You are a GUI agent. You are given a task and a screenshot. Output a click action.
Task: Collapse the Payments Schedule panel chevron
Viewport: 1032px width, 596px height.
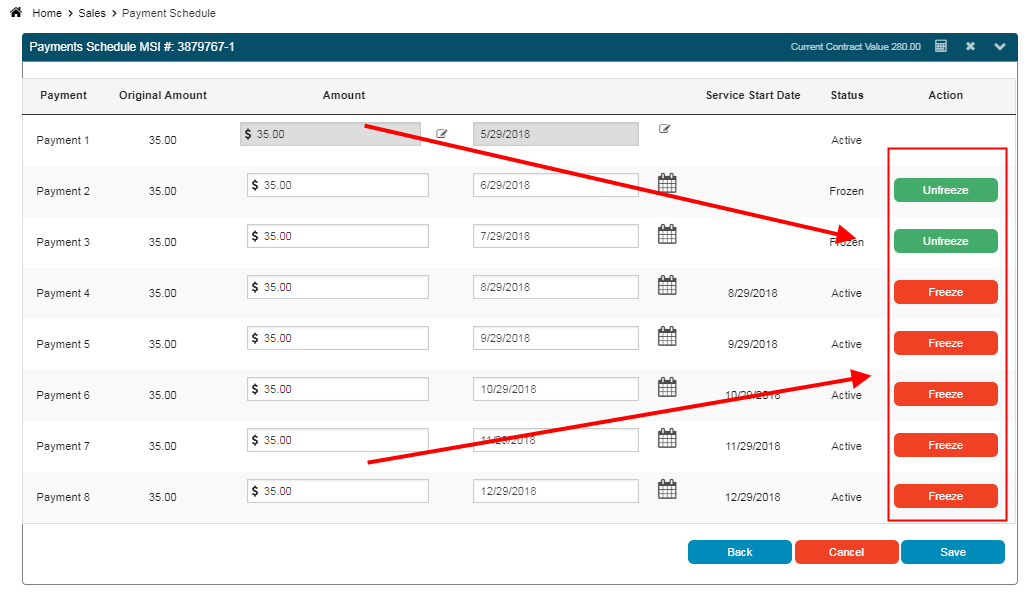(x=1000, y=46)
